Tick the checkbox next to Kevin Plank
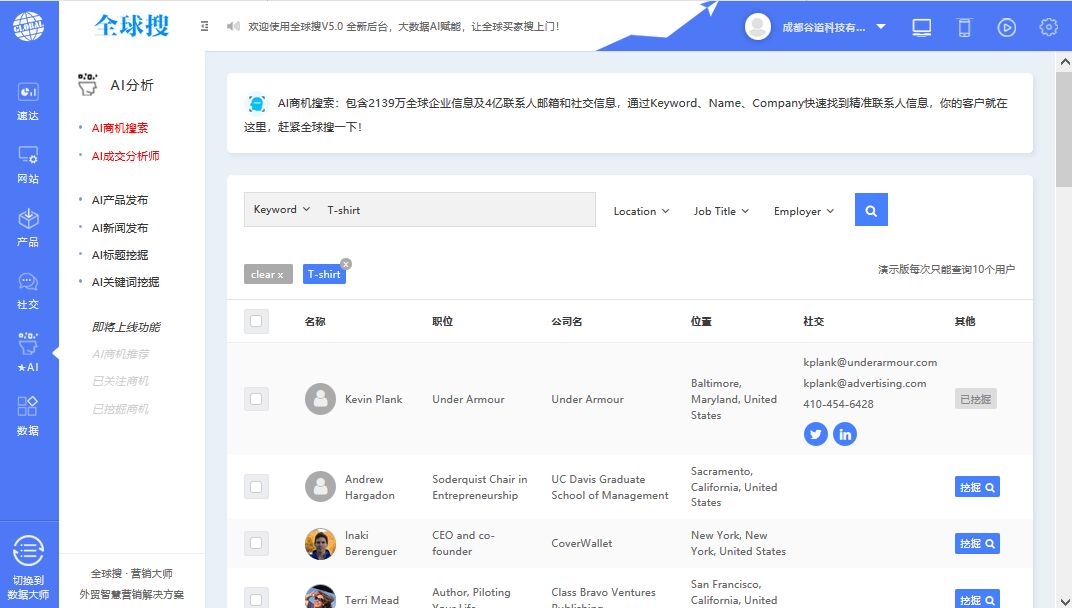 pyautogui.click(x=256, y=398)
